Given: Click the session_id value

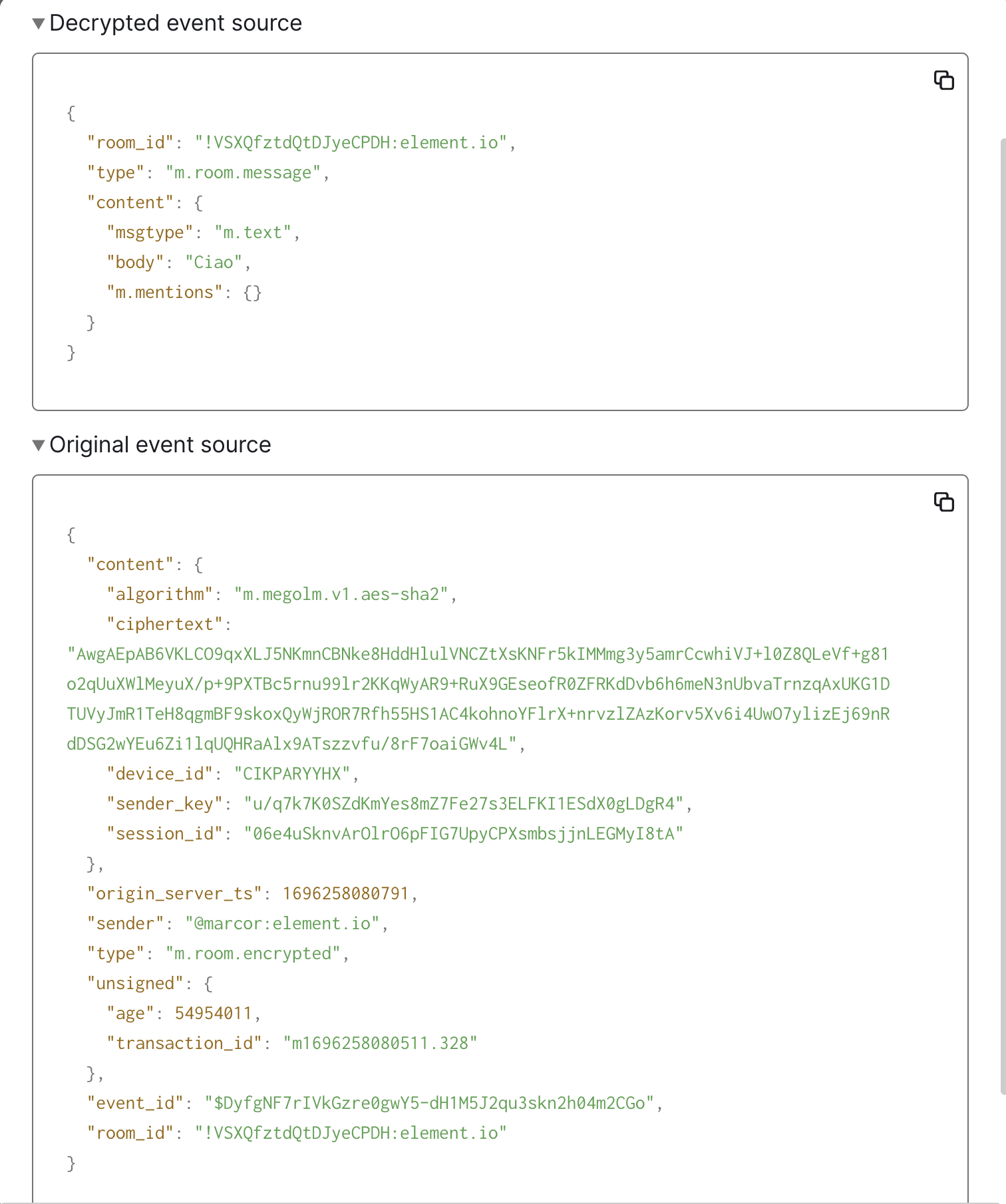Looking at the screenshot, I should click(464, 834).
